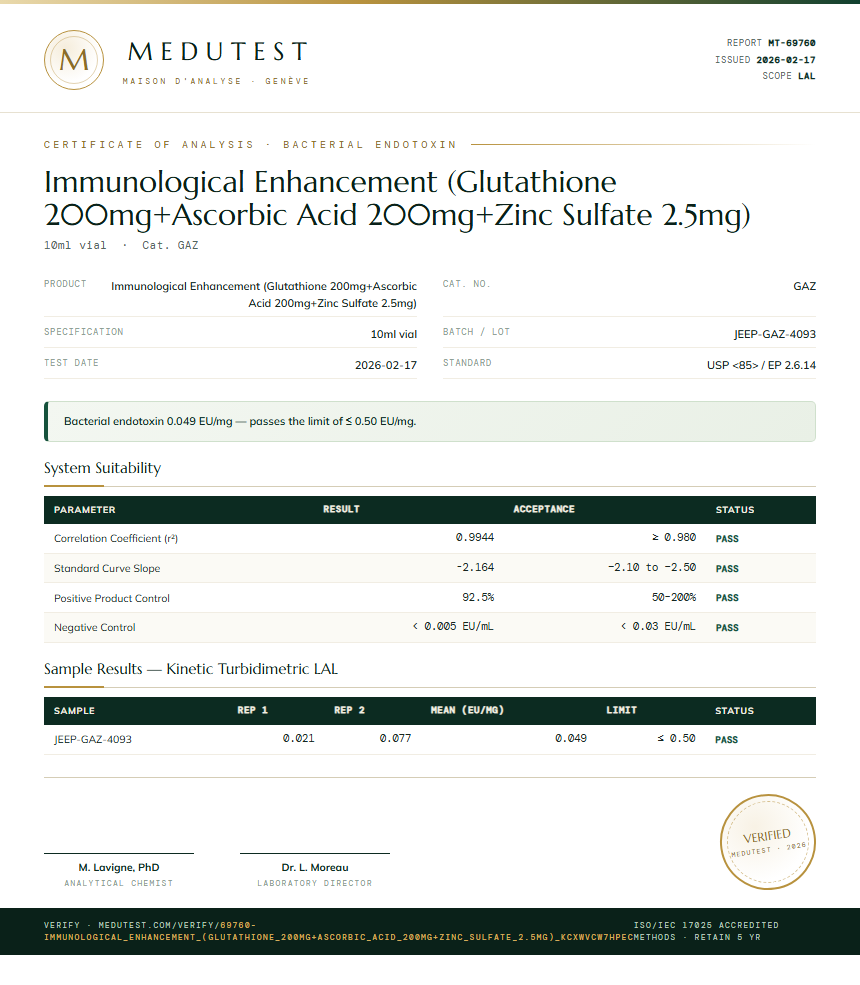
Task: Click the LIMIT column header
Action: [x=621, y=710]
